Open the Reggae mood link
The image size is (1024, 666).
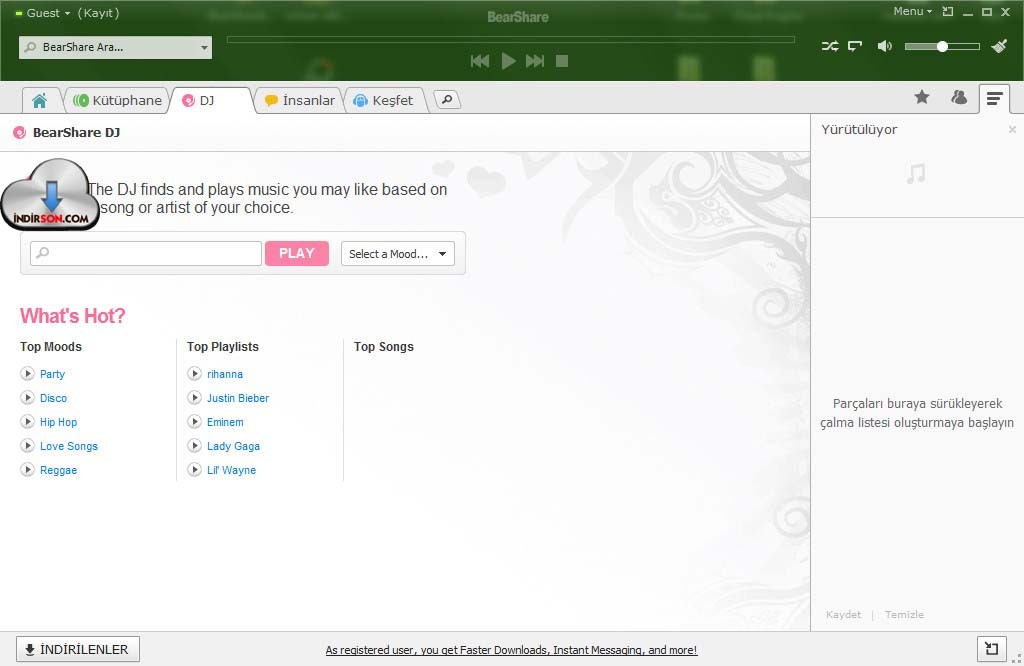pyautogui.click(x=59, y=470)
